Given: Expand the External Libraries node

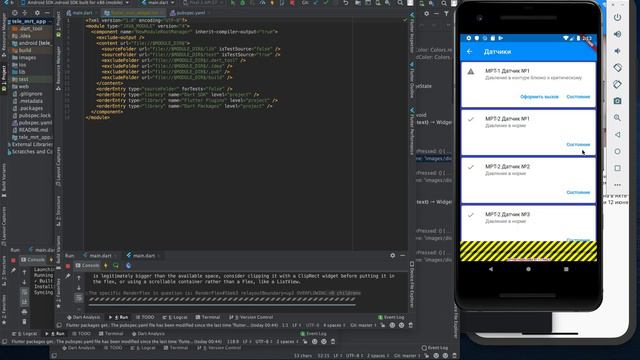Looking at the screenshot, I should (30, 144).
